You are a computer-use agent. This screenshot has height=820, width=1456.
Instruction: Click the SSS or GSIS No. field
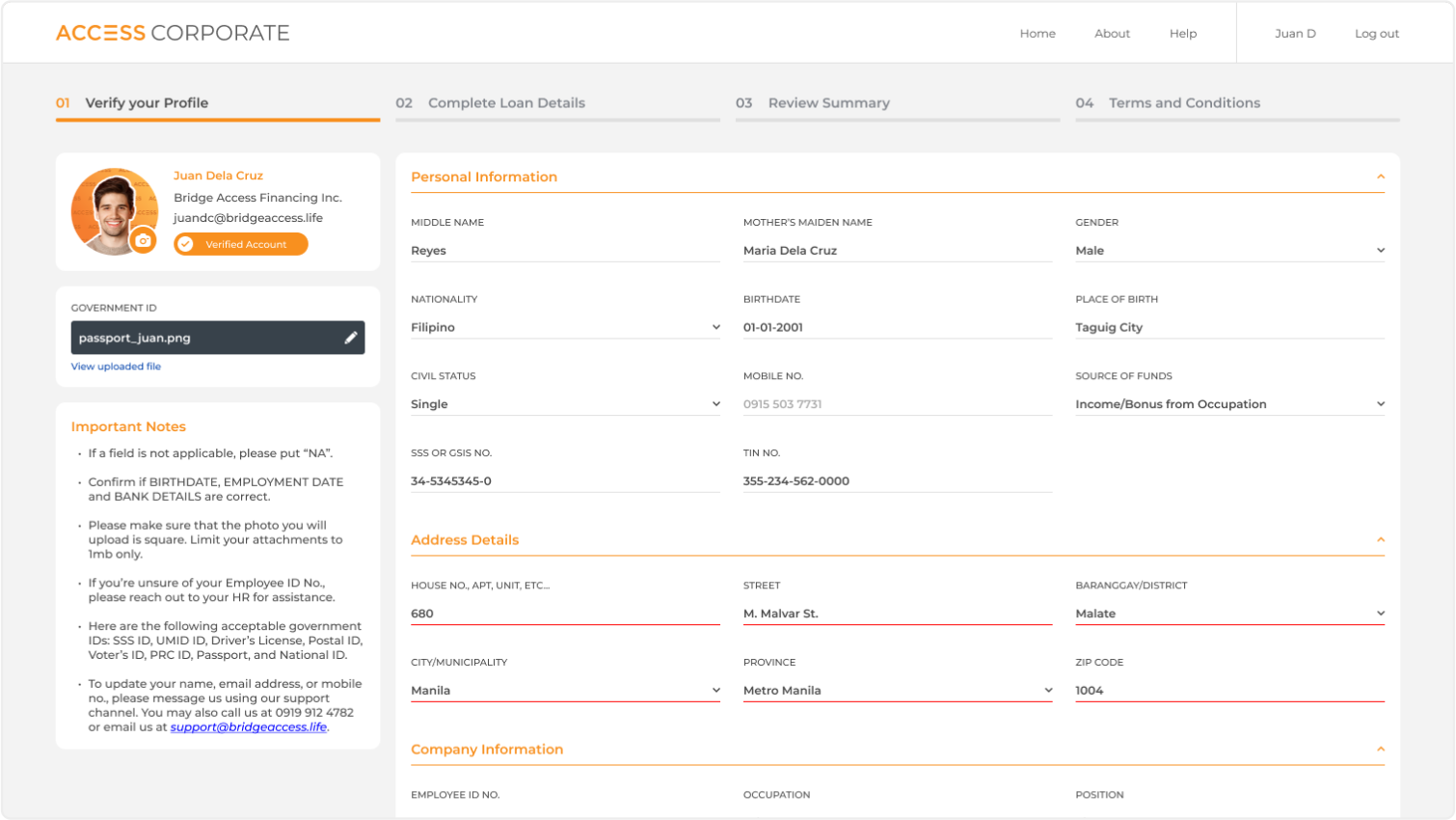pos(565,481)
